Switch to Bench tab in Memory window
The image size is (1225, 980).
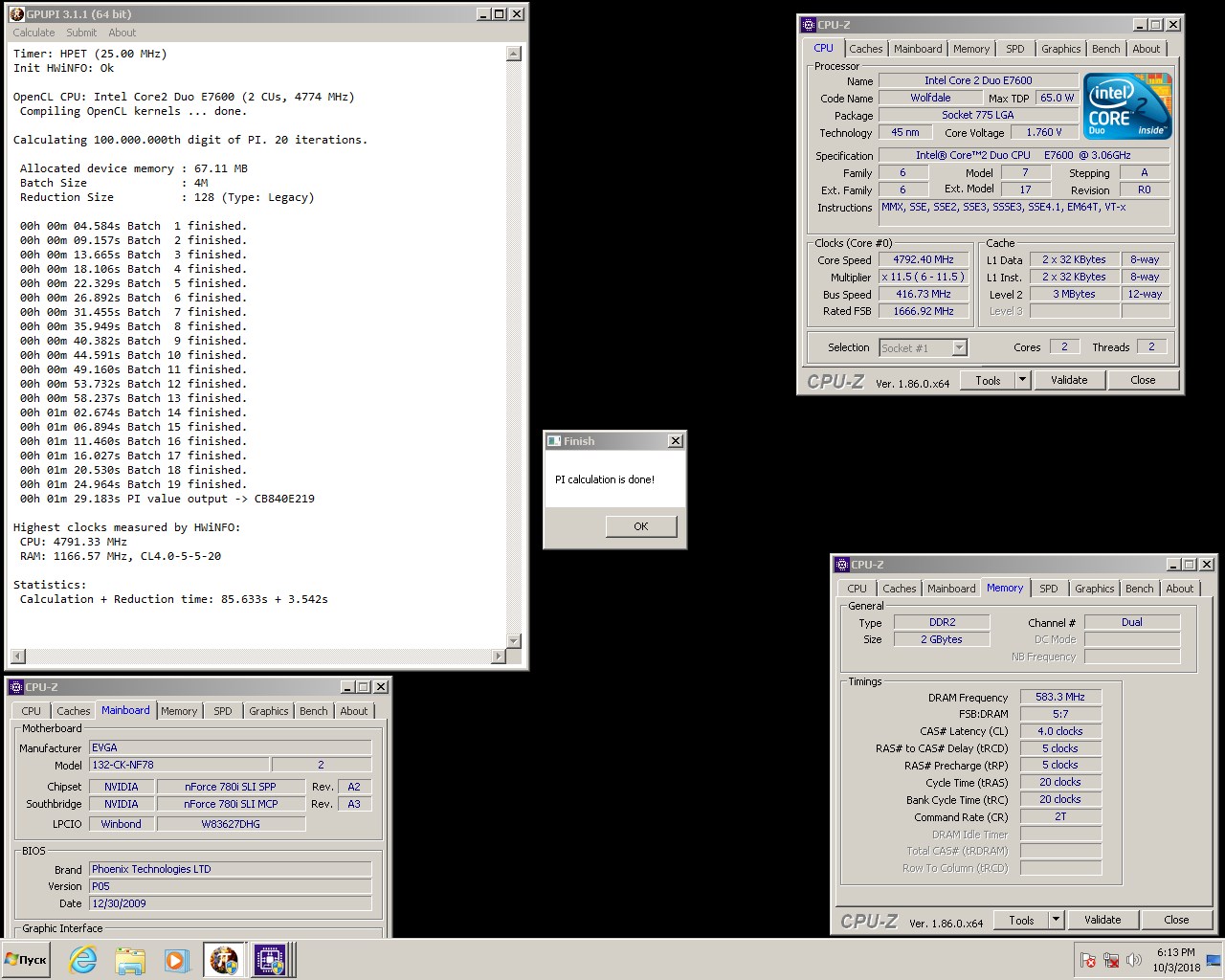tap(1140, 589)
